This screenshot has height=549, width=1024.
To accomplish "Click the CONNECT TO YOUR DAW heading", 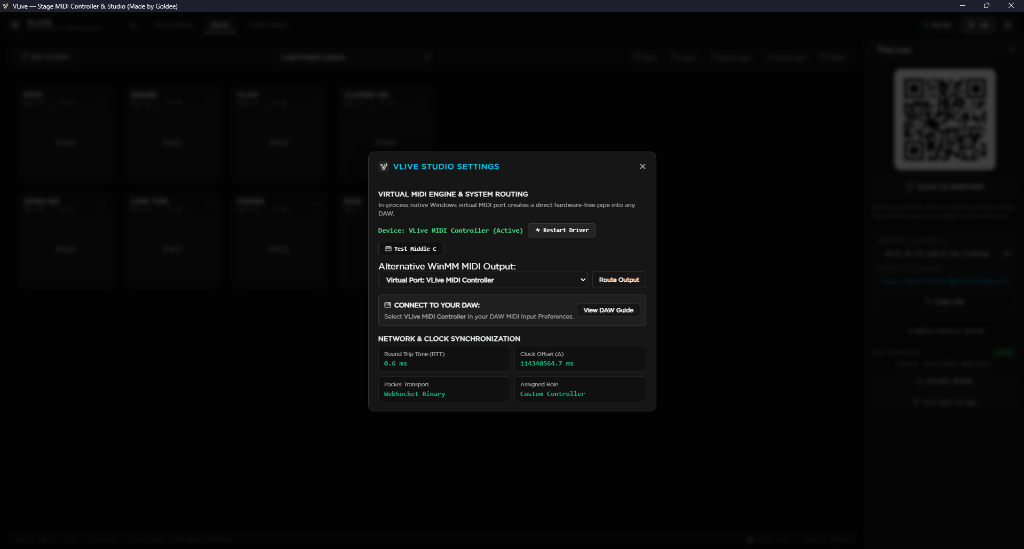I will point(437,305).
